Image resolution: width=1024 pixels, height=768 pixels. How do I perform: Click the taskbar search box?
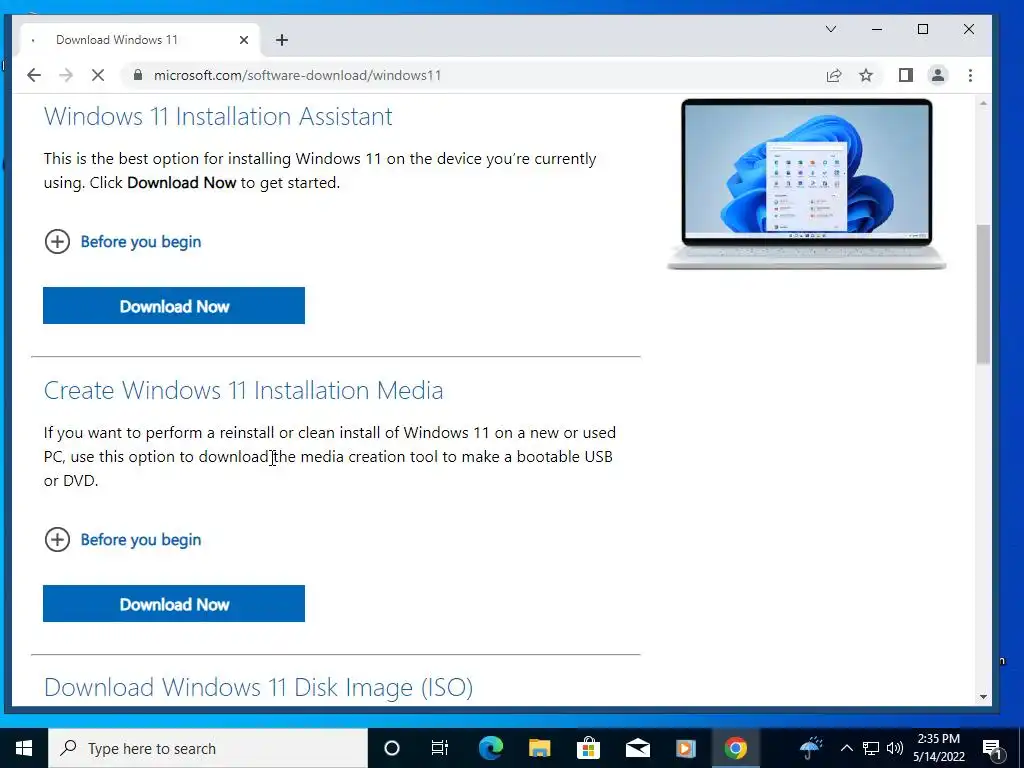tap(208, 748)
